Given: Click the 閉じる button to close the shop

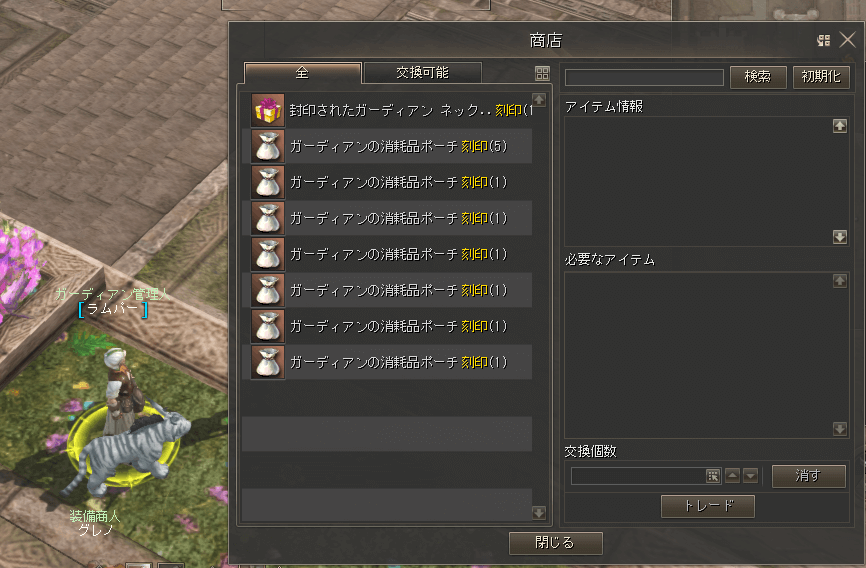Looking at the screenshot, I should coord(555,543).
